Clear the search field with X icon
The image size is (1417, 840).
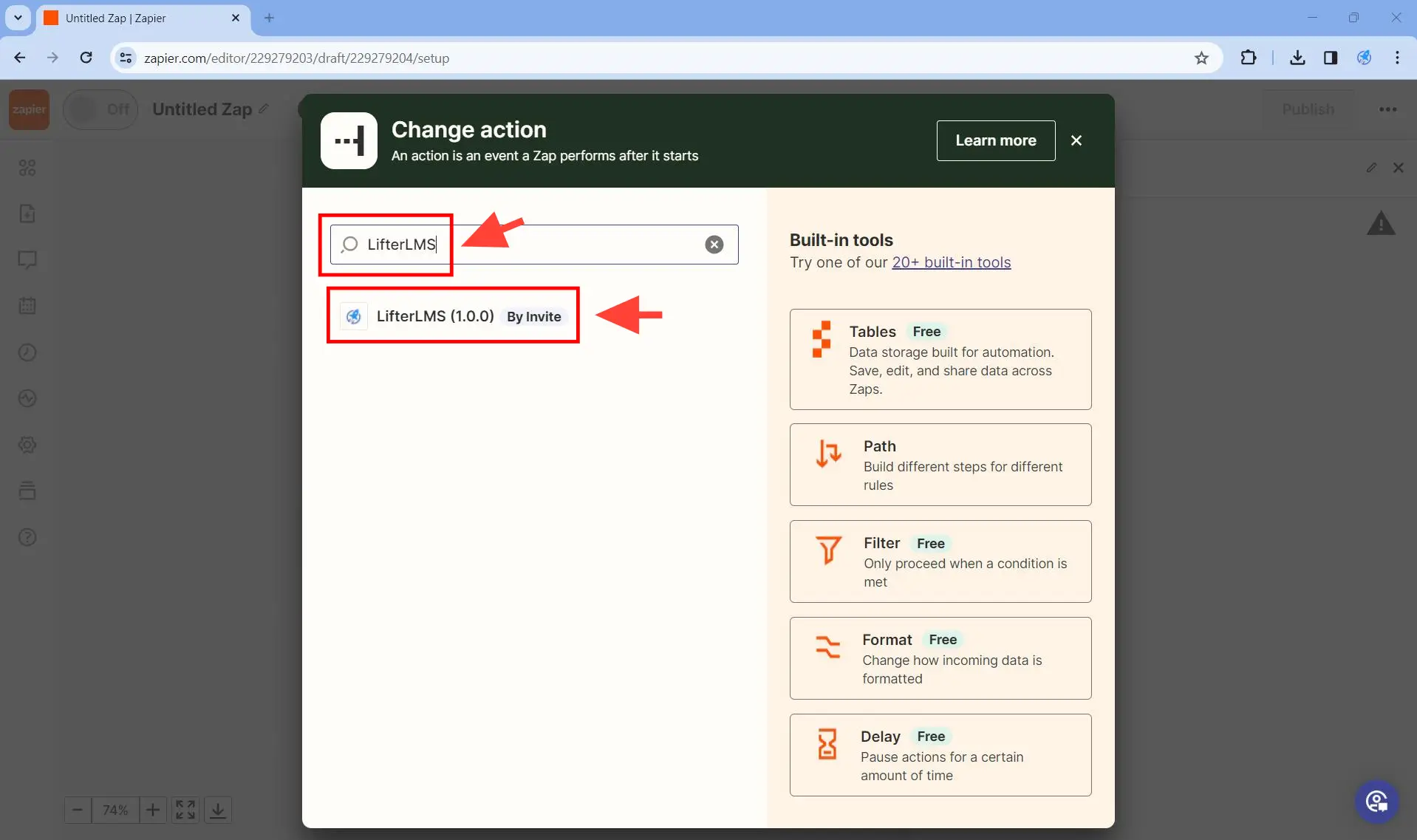tap(714, 245)
